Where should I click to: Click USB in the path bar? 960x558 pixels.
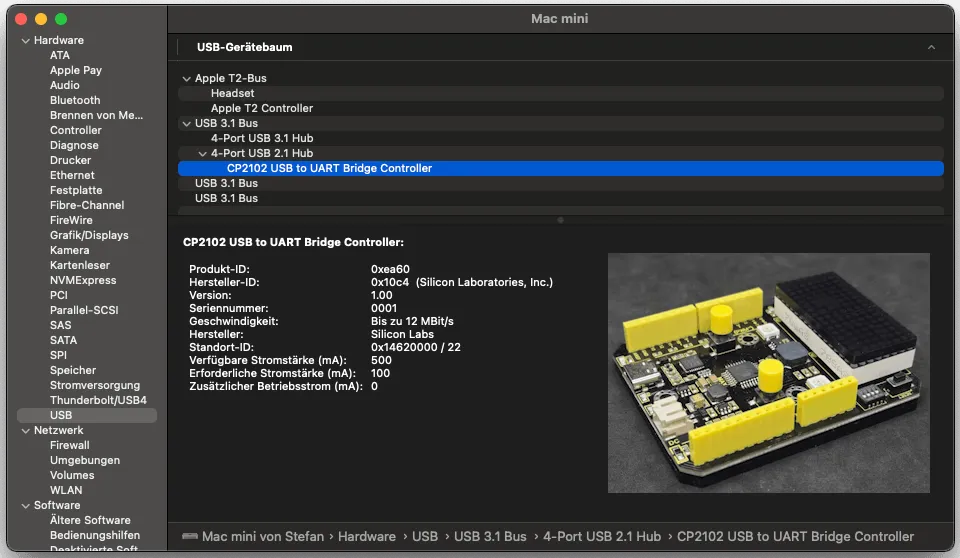pyautogui.click(x=425, y=537)
